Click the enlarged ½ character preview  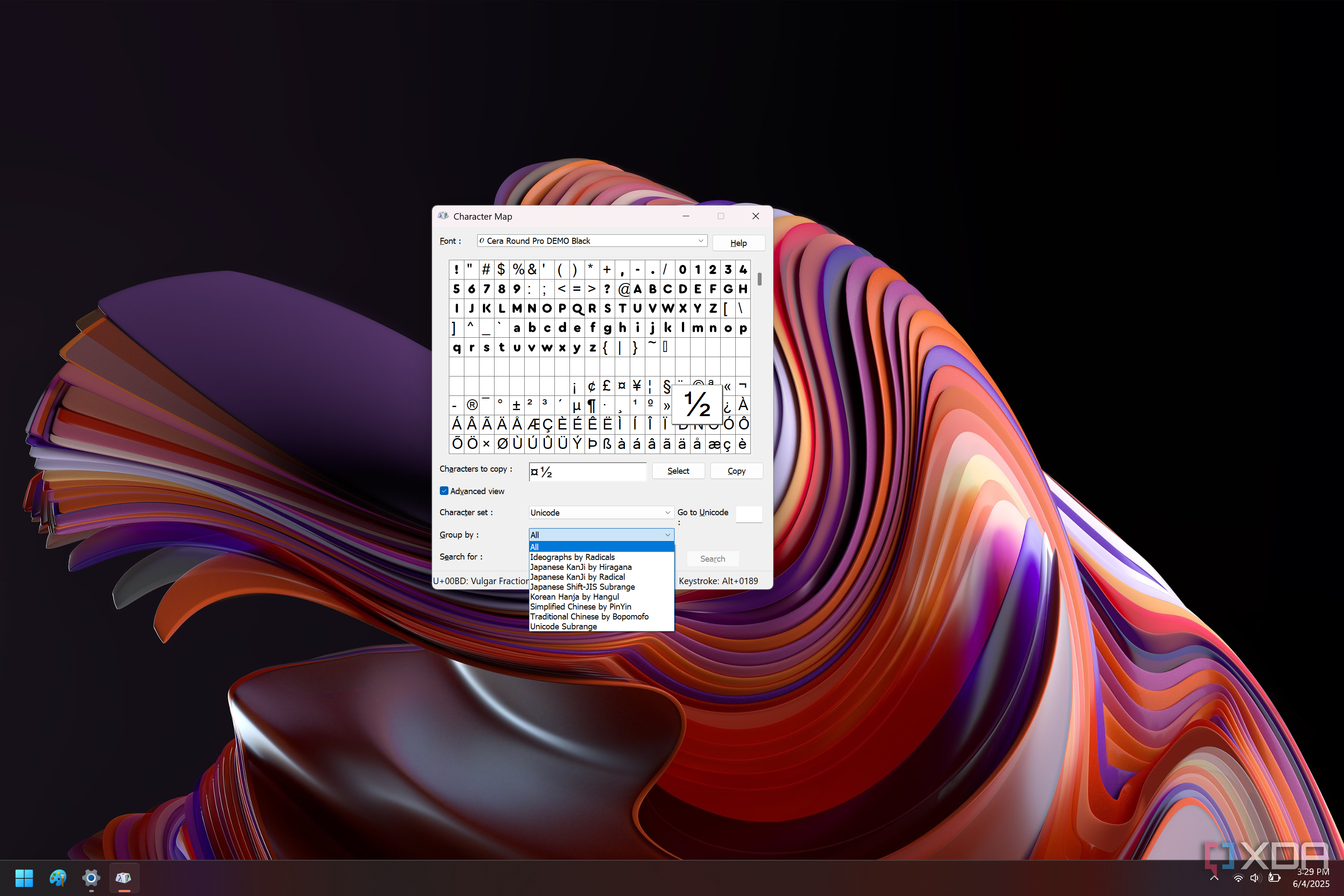(697, 404)
